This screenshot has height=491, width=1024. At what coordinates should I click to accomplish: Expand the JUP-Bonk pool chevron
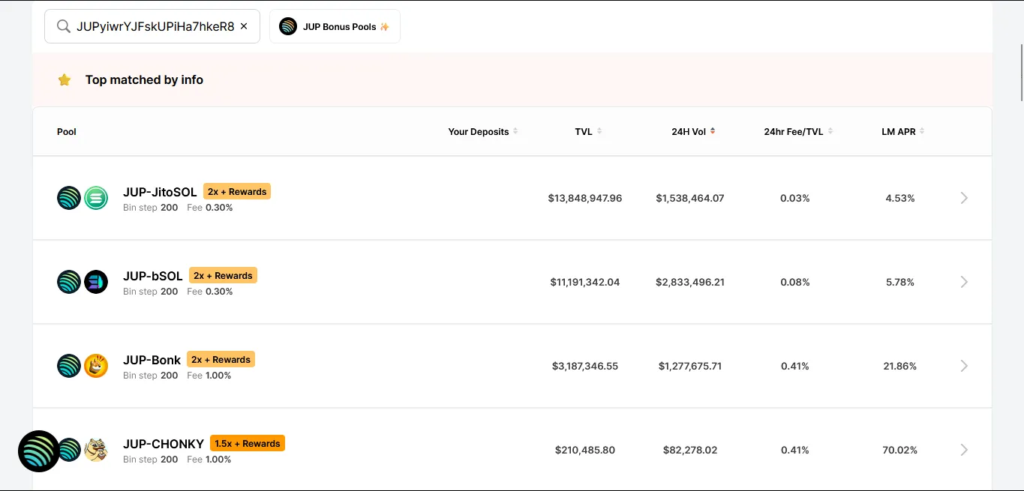[964, 366]
